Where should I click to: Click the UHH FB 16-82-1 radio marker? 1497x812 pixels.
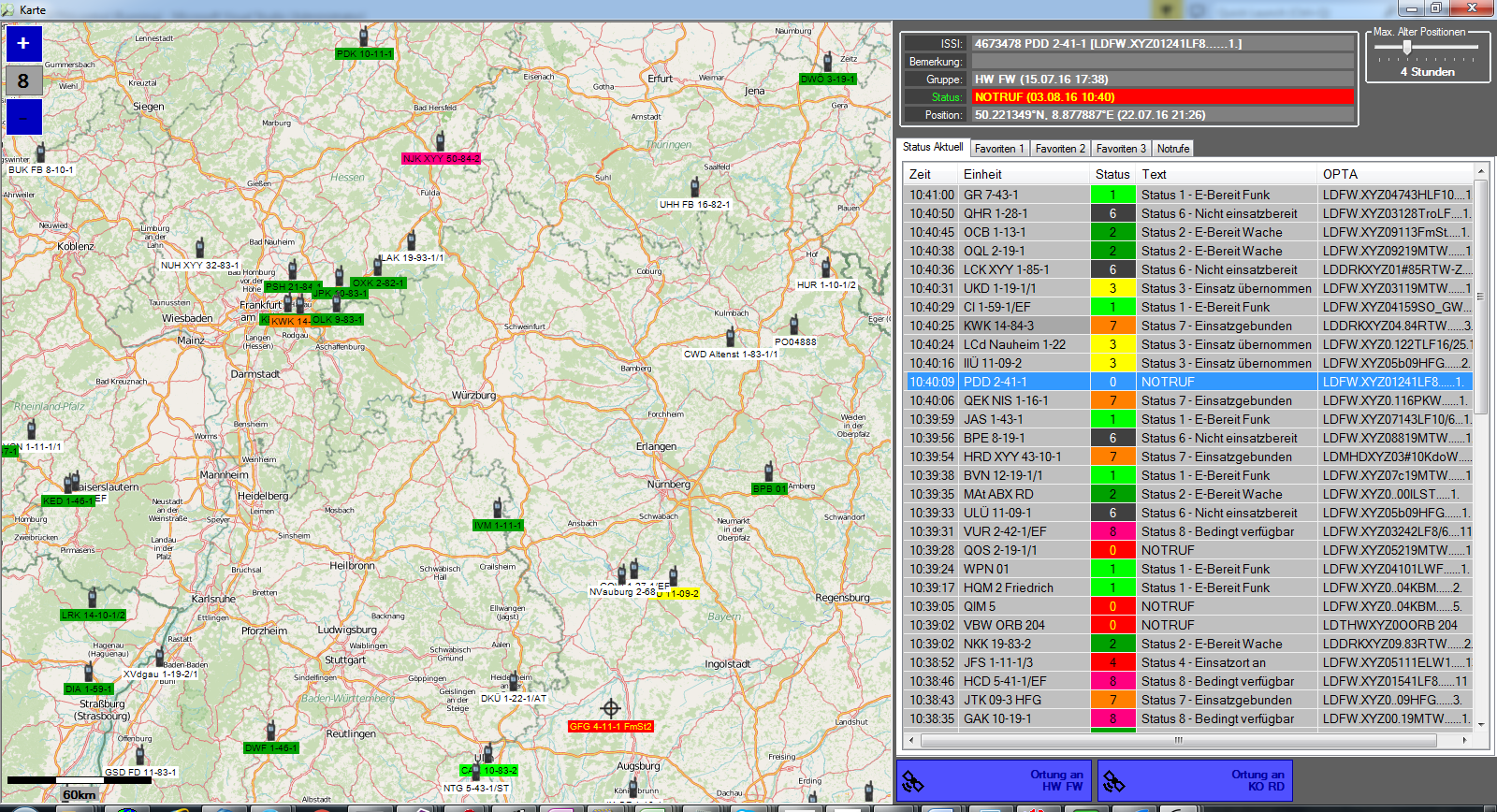click(x=695, y=187)
